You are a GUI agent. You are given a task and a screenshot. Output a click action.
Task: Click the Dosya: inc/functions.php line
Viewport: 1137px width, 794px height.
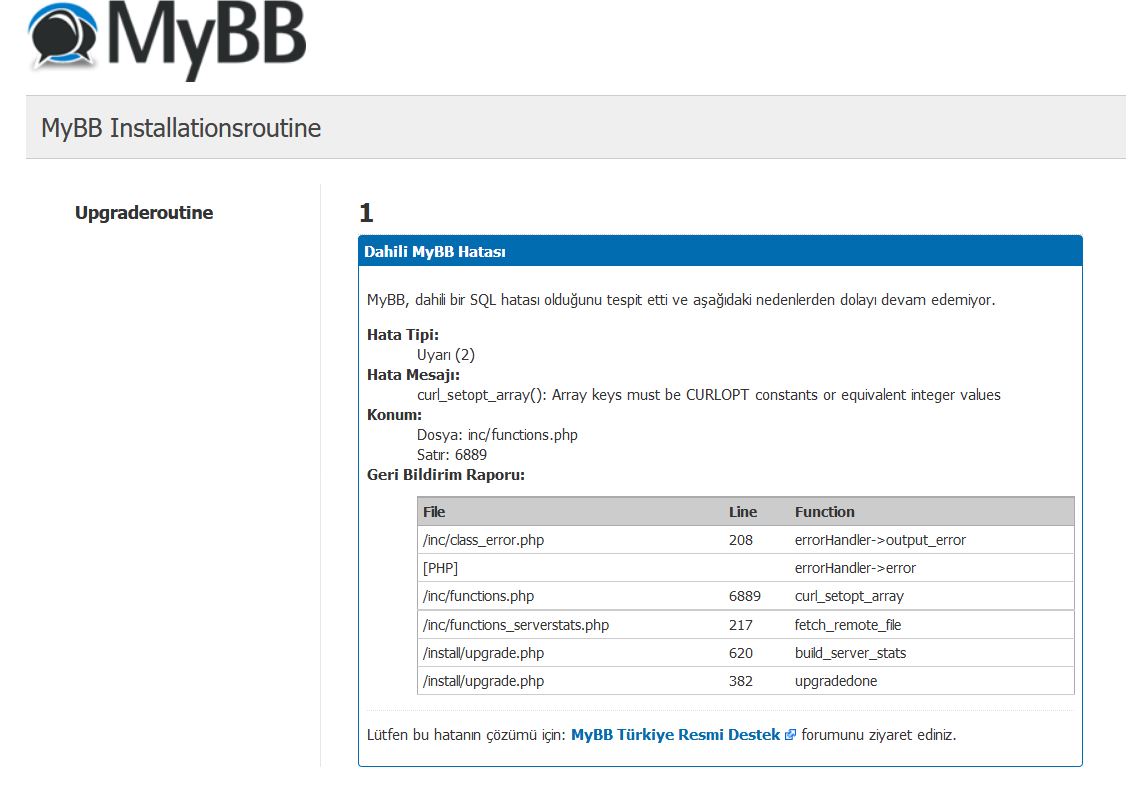pos(497,434)
